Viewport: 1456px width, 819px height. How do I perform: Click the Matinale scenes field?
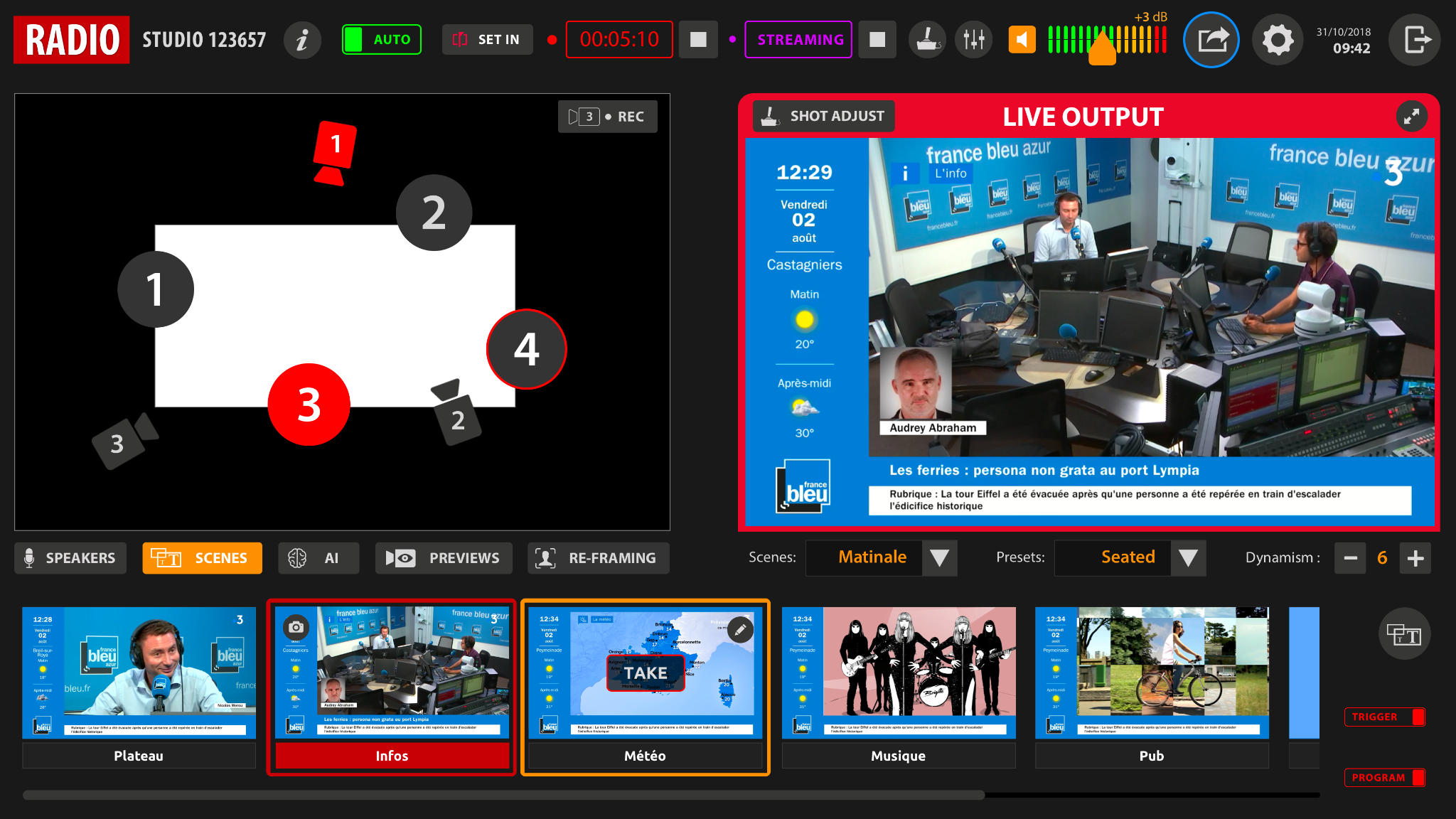coord(864,558)
